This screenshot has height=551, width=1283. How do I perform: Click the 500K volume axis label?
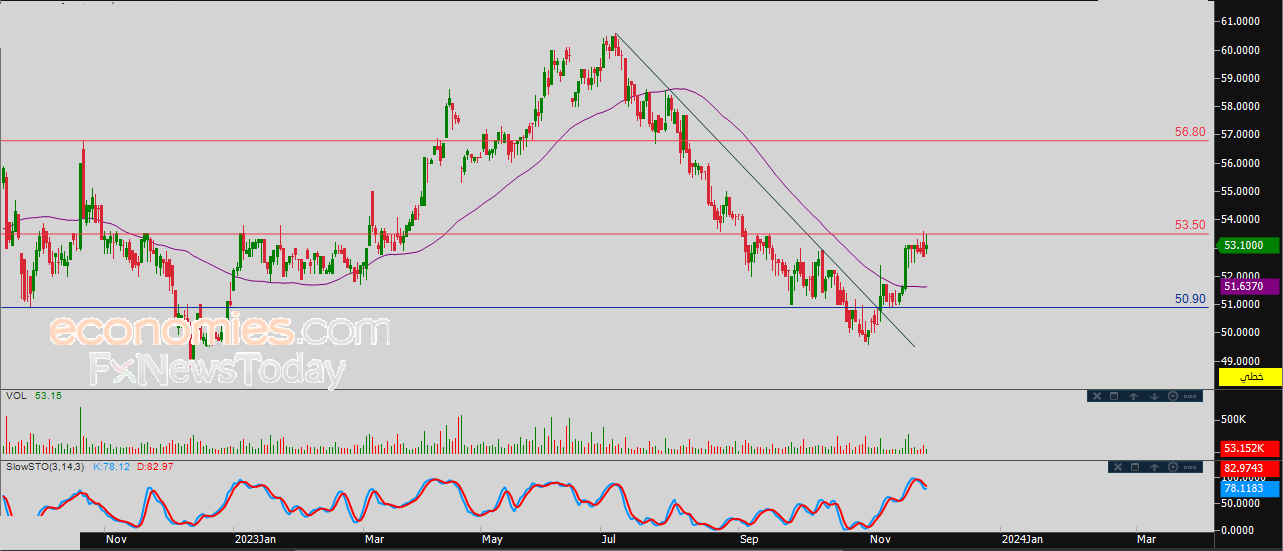tap(1233, 419)
